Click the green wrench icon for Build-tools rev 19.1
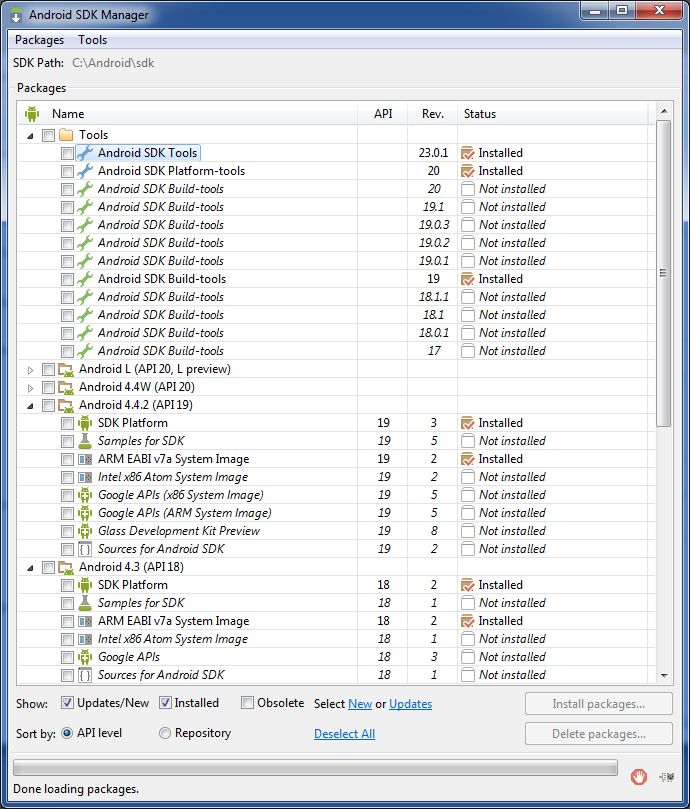690x809 pixels. (x=85, y=207)
